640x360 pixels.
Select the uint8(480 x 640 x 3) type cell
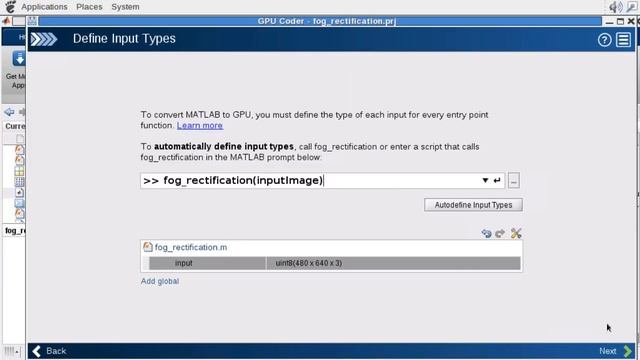tap(393, 263)
